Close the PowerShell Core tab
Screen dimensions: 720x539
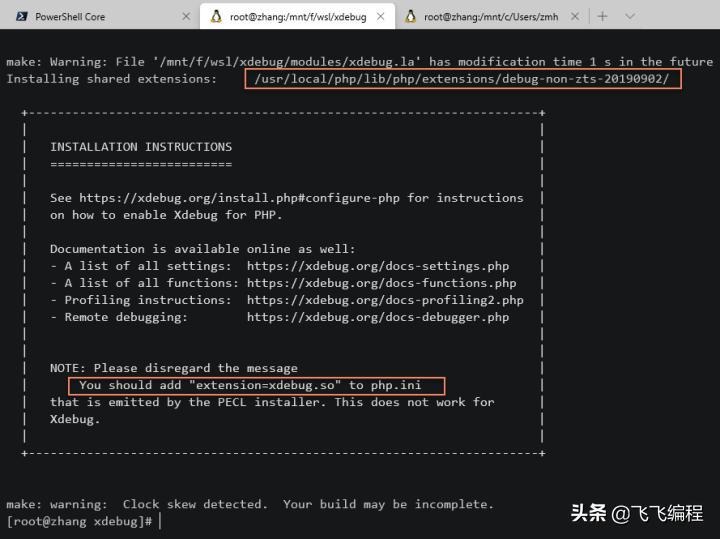(x=186, y=17)
